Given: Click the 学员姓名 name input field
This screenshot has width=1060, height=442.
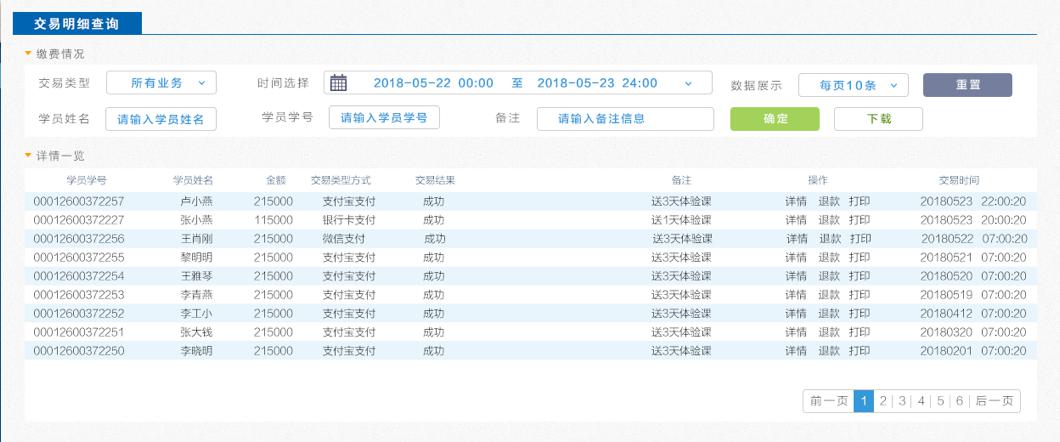Looking at the screenshot, I should pyautogui.click(x=161, y=119).
